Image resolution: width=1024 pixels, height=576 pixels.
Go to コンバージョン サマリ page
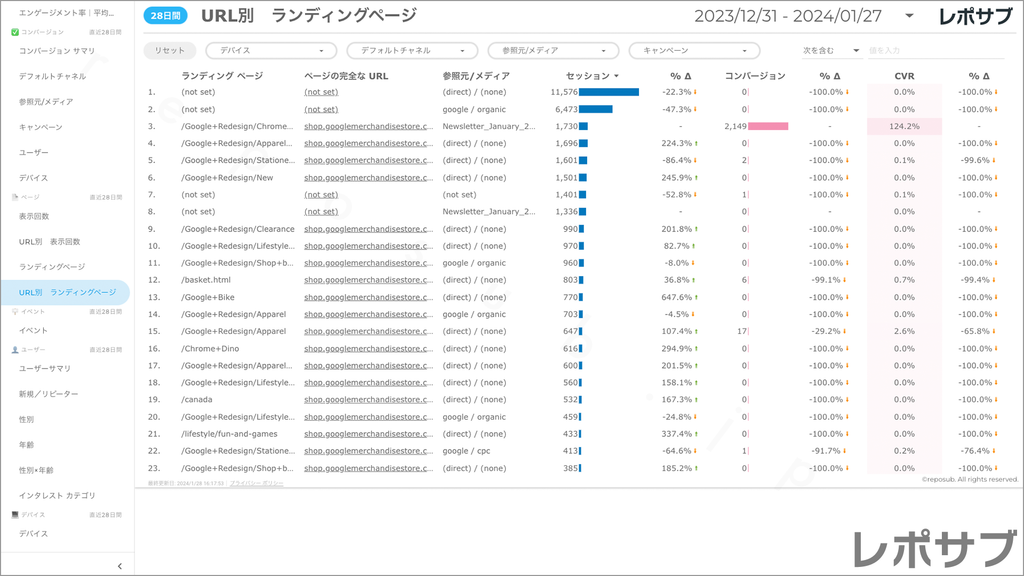click(x=57, y=50)
